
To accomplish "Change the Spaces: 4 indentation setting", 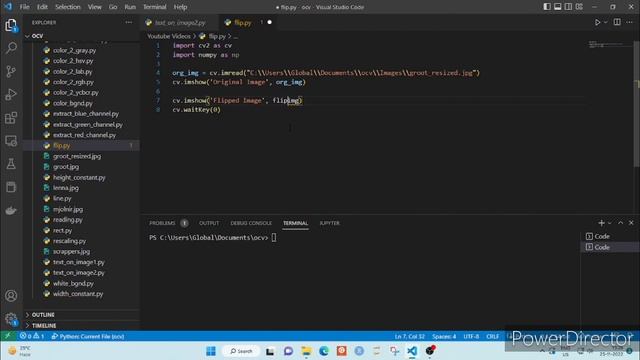I will pyautogui.click(x=444, y=336).
